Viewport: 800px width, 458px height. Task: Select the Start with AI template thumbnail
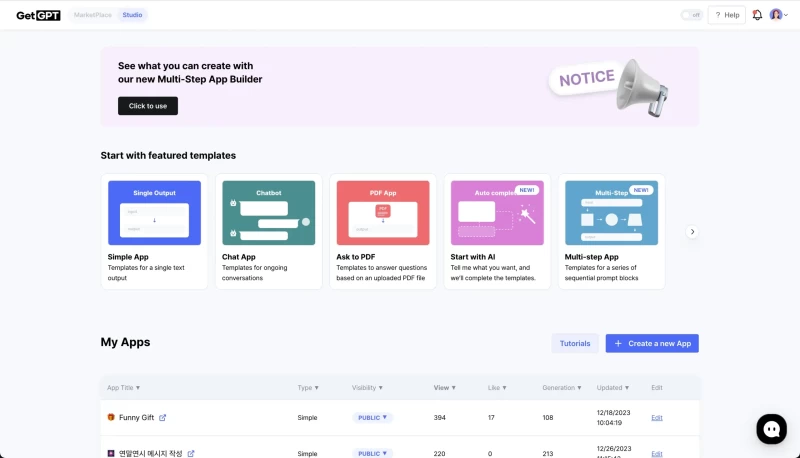coord(497,213)
